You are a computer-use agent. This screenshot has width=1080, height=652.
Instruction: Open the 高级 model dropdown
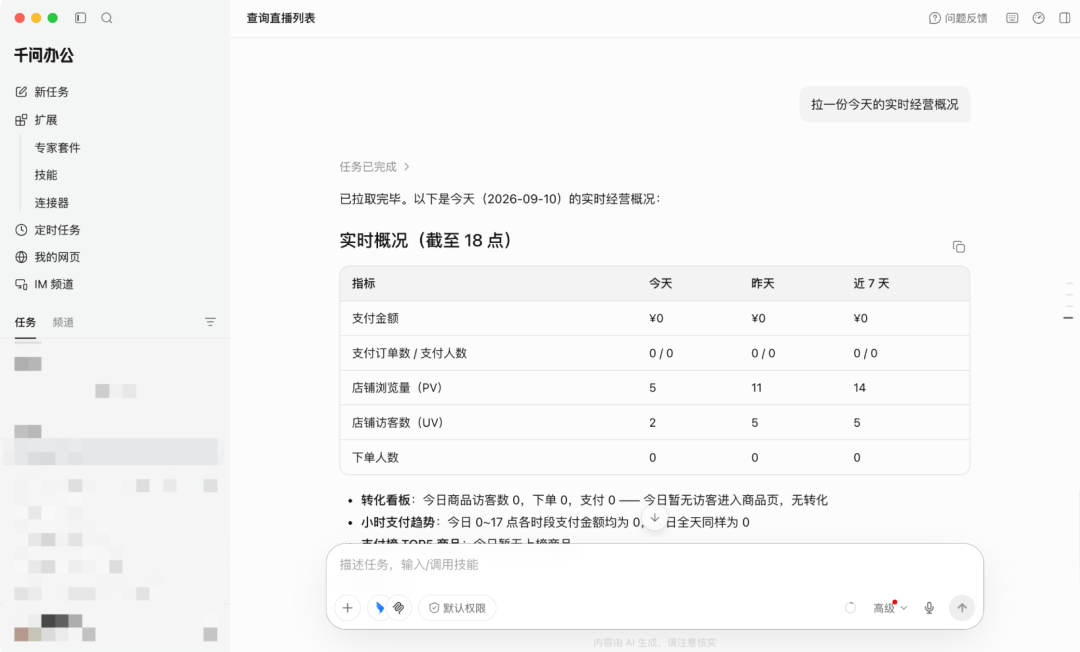point(890,608)
